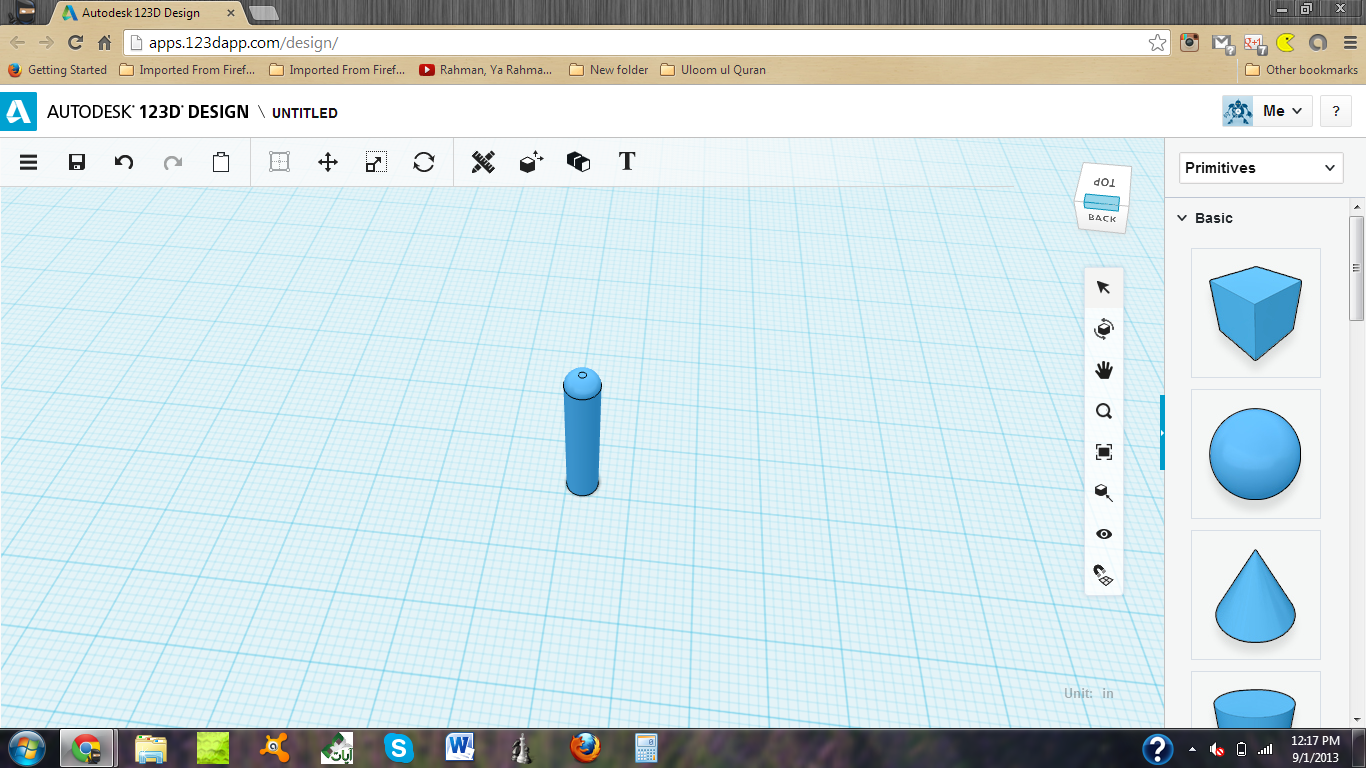Screen dimensions: 1366x768
Task: Open Other bookmarks folder
Action: click(1301, 70)
